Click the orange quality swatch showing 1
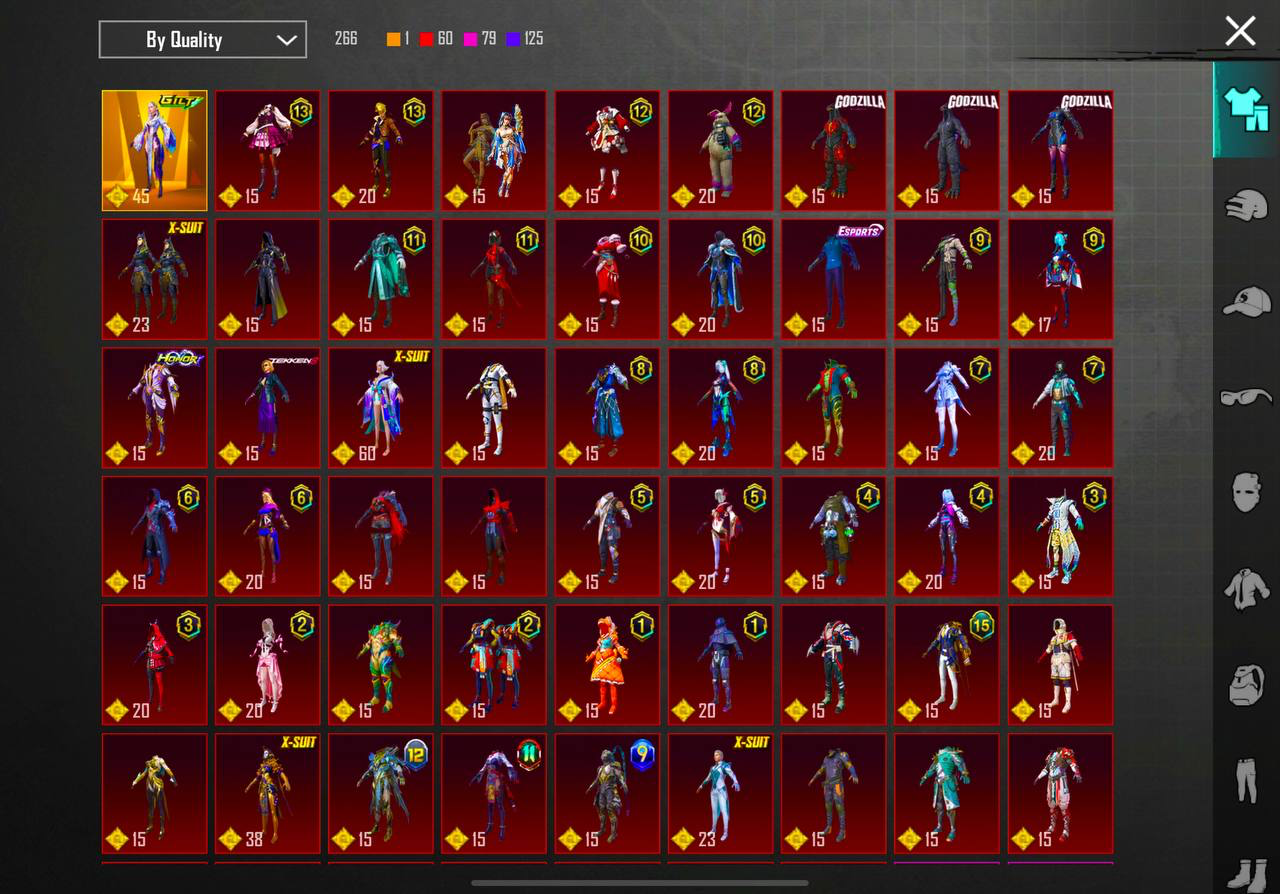 [x=394, y=39]
